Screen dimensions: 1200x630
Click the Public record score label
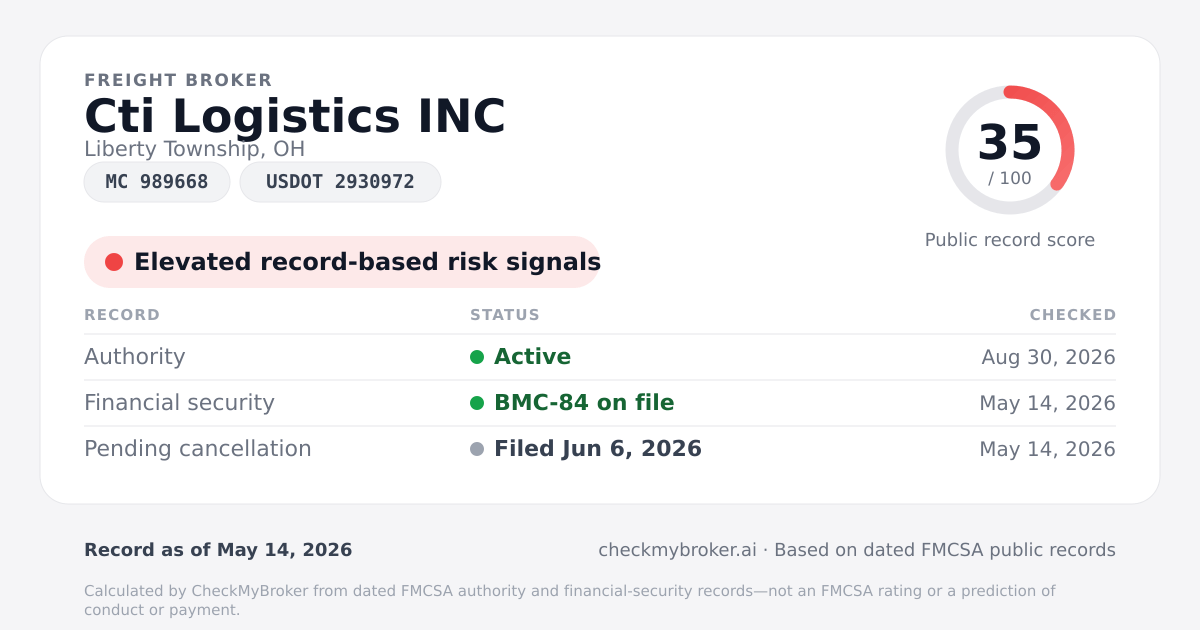(x=1010, y=240)
